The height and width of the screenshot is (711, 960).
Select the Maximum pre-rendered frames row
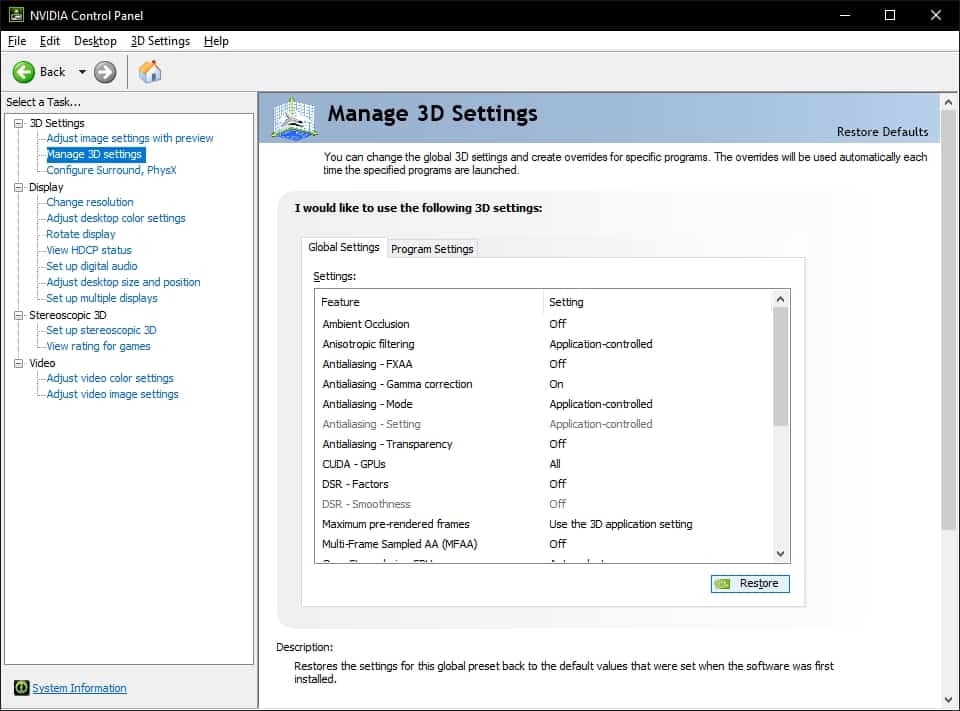coord(544,524)
